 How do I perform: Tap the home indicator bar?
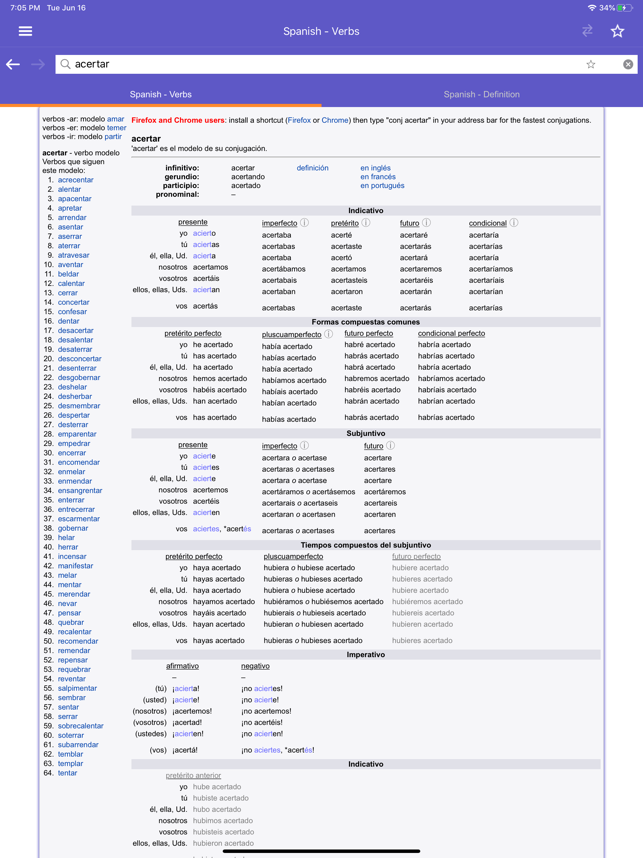click(321, 851)
